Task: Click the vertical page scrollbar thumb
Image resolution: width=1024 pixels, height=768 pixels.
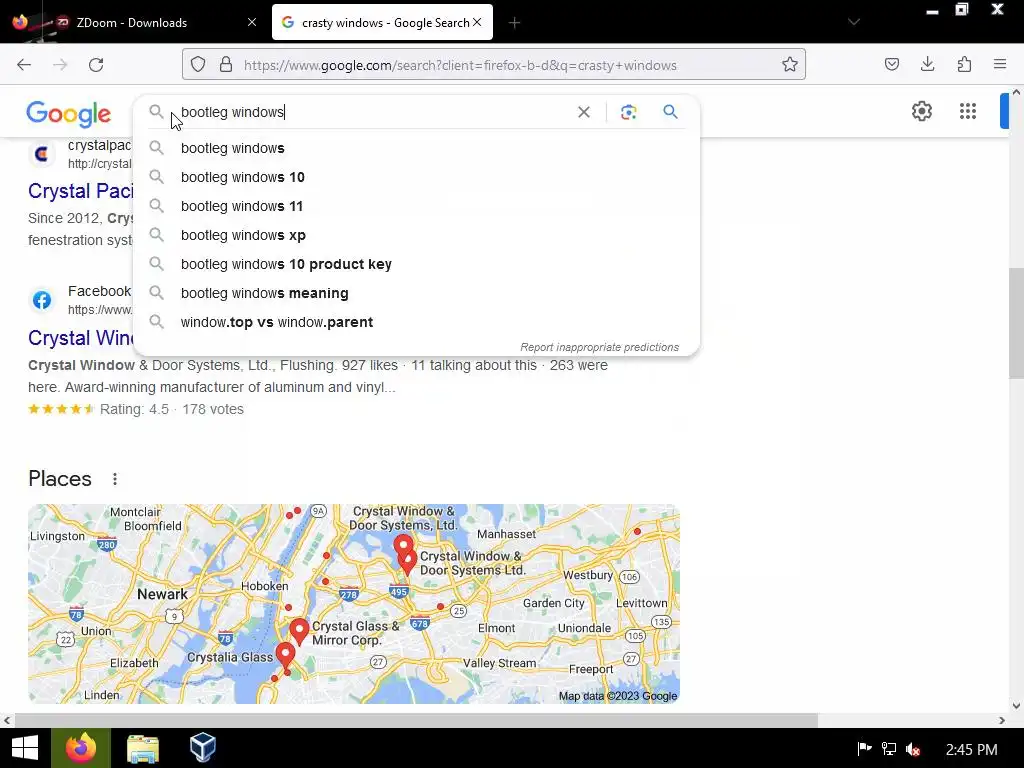Action: 1016,323
